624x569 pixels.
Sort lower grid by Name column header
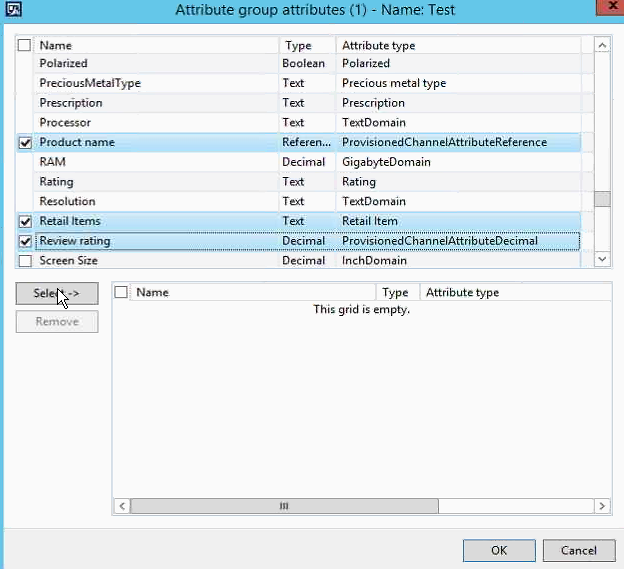[253, 292]
